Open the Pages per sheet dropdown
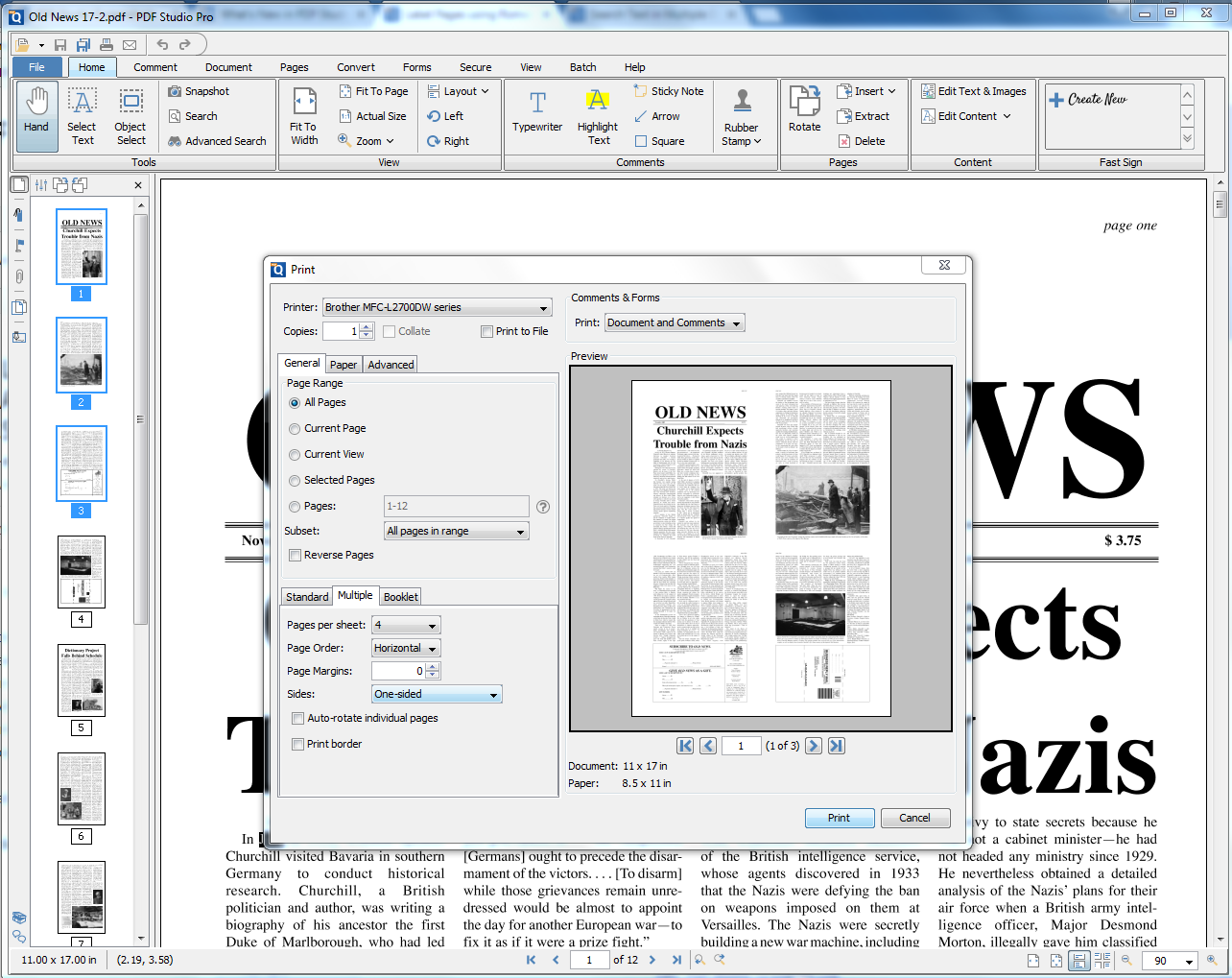The width and height of the screenshot is (1232, 978). (406, 625)
